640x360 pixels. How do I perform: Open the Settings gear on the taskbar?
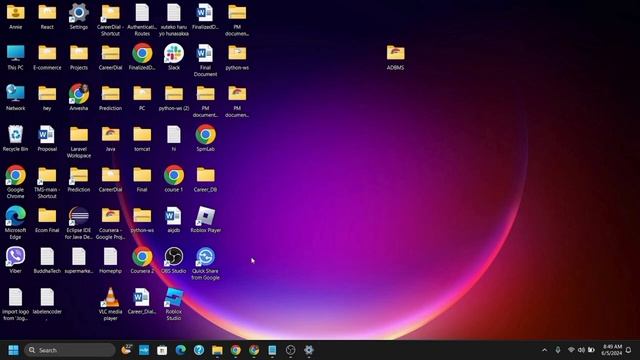point(309,350)
